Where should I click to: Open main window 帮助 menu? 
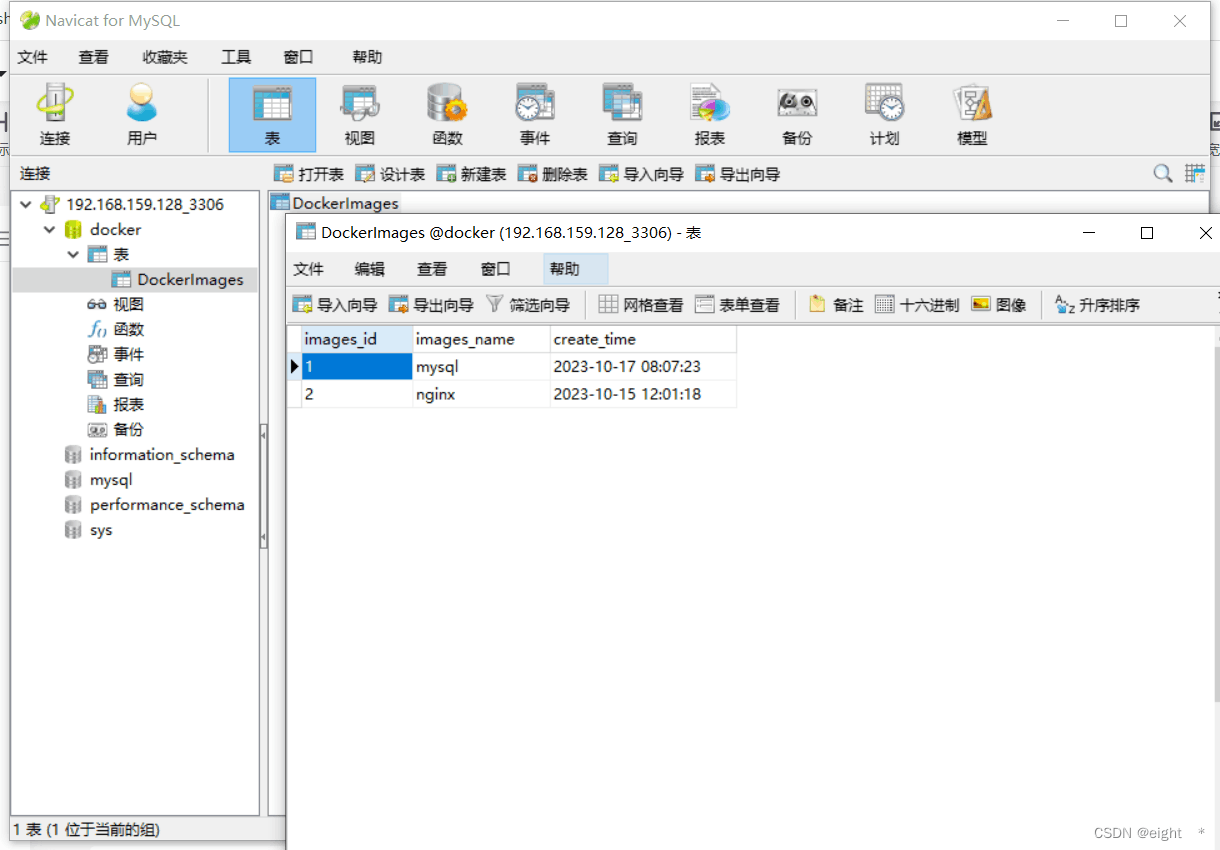click(x=367, y=57)
